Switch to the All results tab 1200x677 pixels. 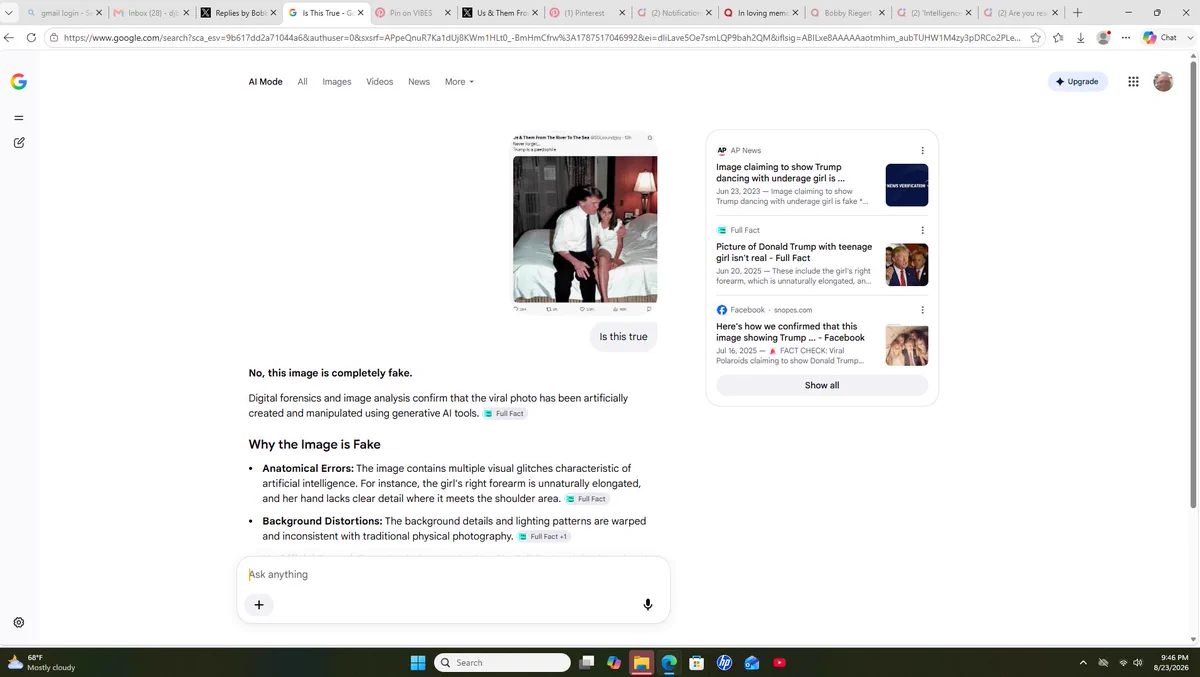pyautogui.click(x=302, y=82)
